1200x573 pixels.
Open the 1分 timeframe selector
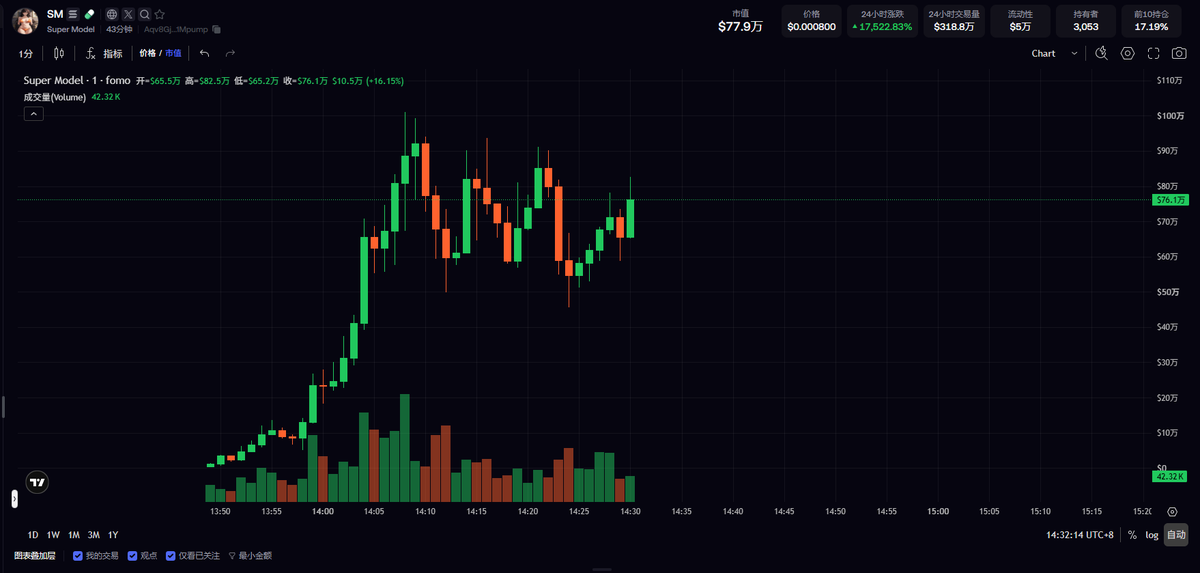[26, 53]
